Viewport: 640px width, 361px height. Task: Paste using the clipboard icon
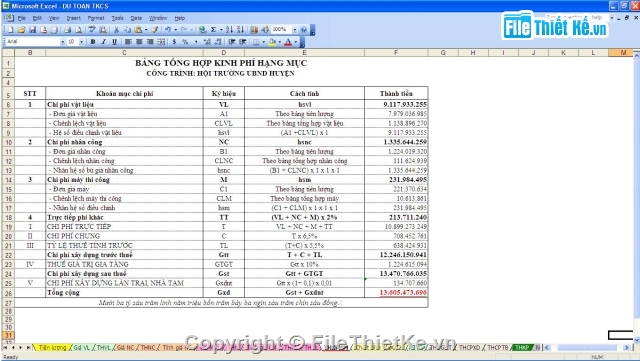coord(138,30)
